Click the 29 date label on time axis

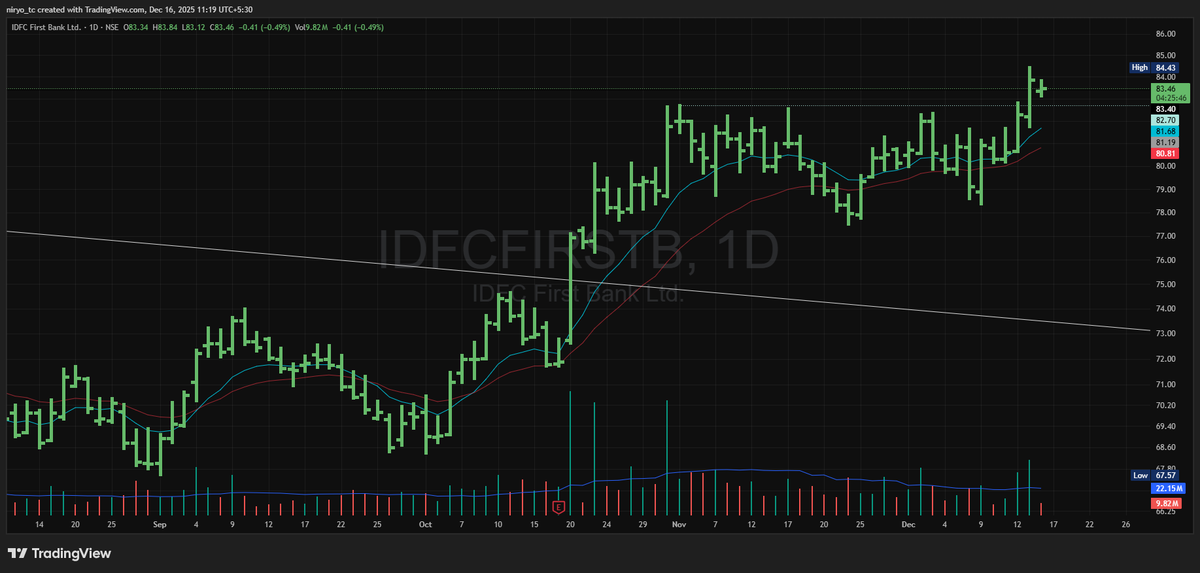[x=643, y=523]
